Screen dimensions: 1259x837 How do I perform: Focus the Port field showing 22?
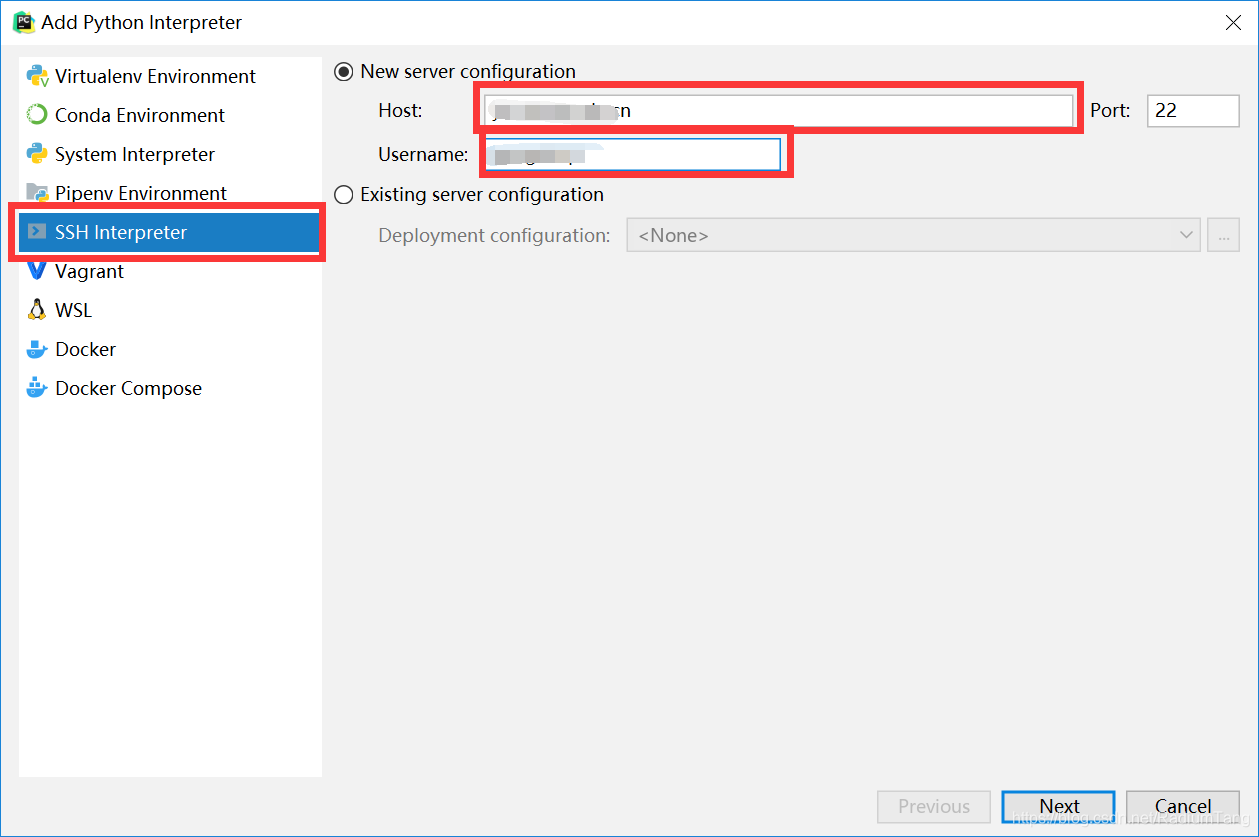[1193, 111]
